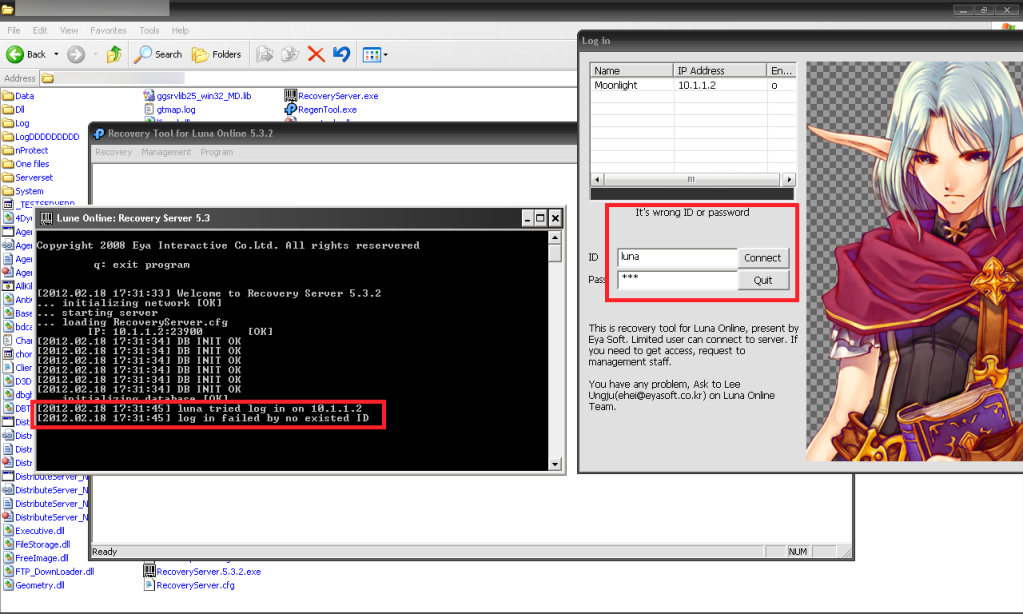This screenshot has height=614, width=1023.
Task: Open the Program menu in Recovery Tool
Action: [216, 152]
